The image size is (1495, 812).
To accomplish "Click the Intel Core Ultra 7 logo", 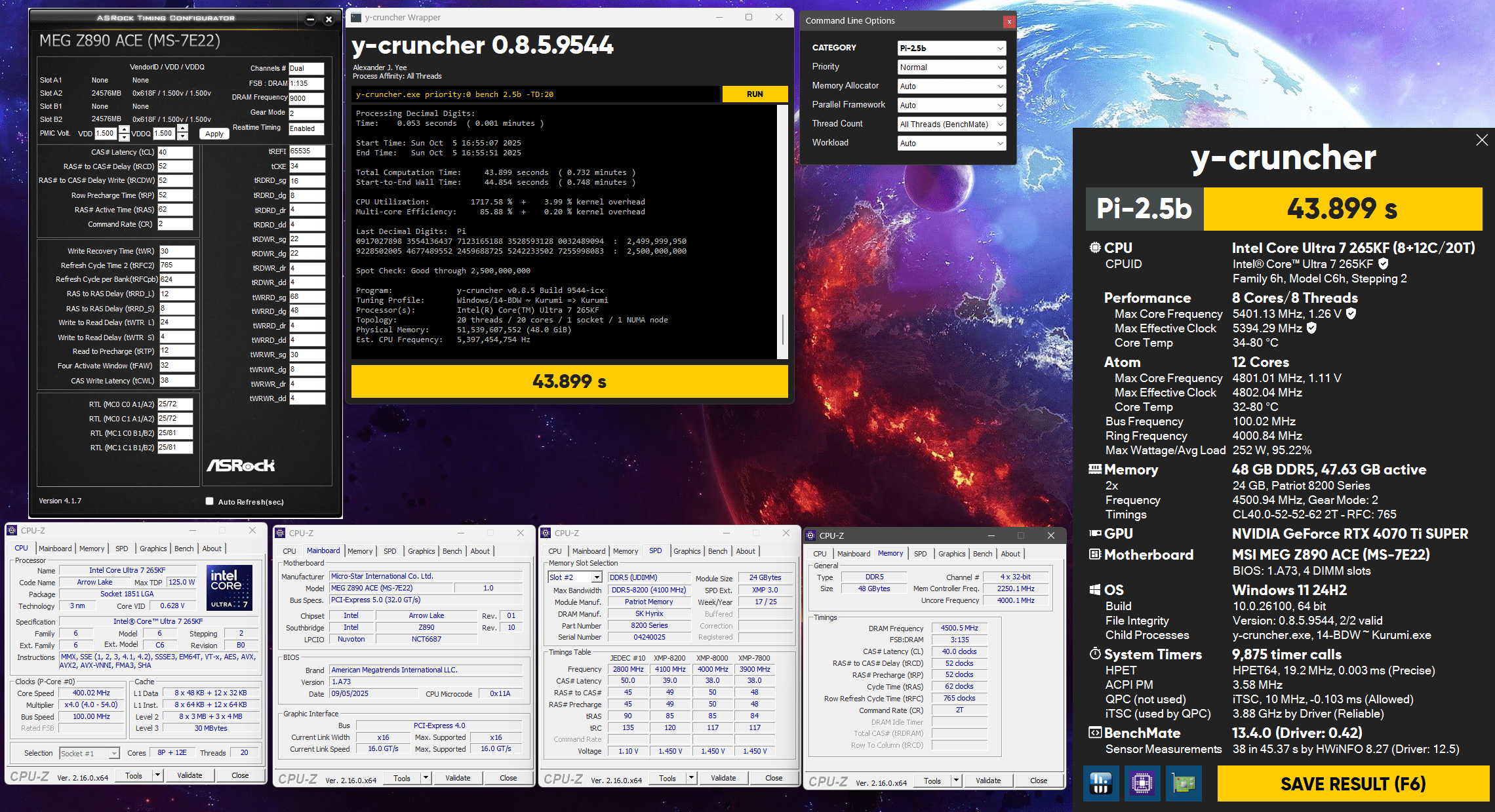I will pos(229,587).
